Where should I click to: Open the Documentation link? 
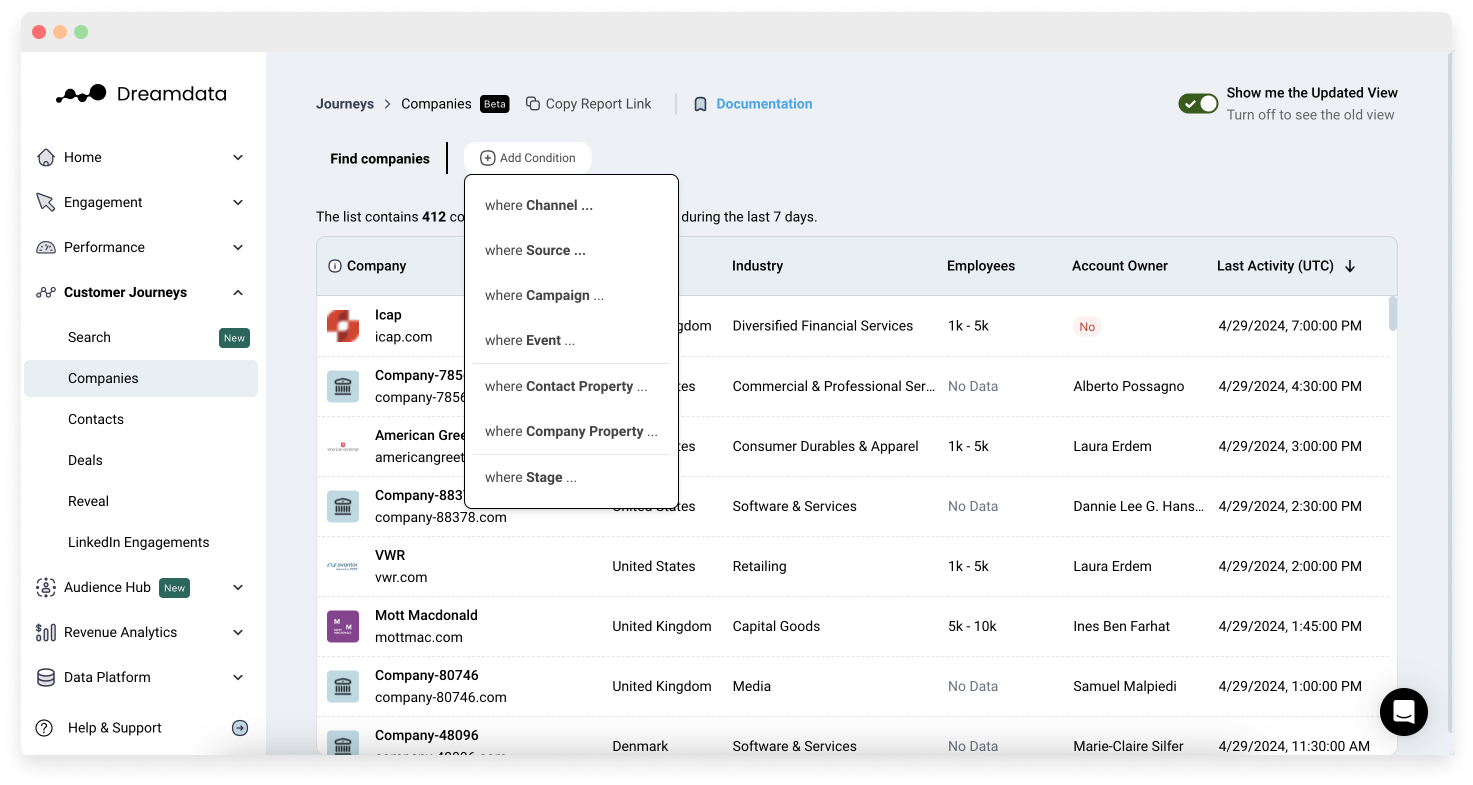click(x=764, y=104)
